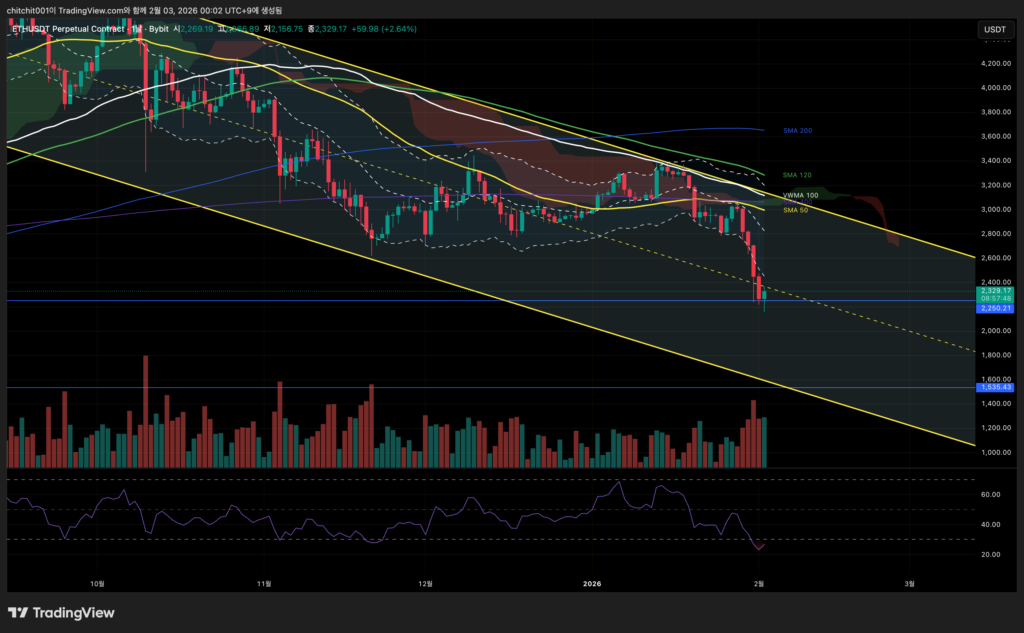Click the 11월 label on time axis

click(x=264, y=582)
